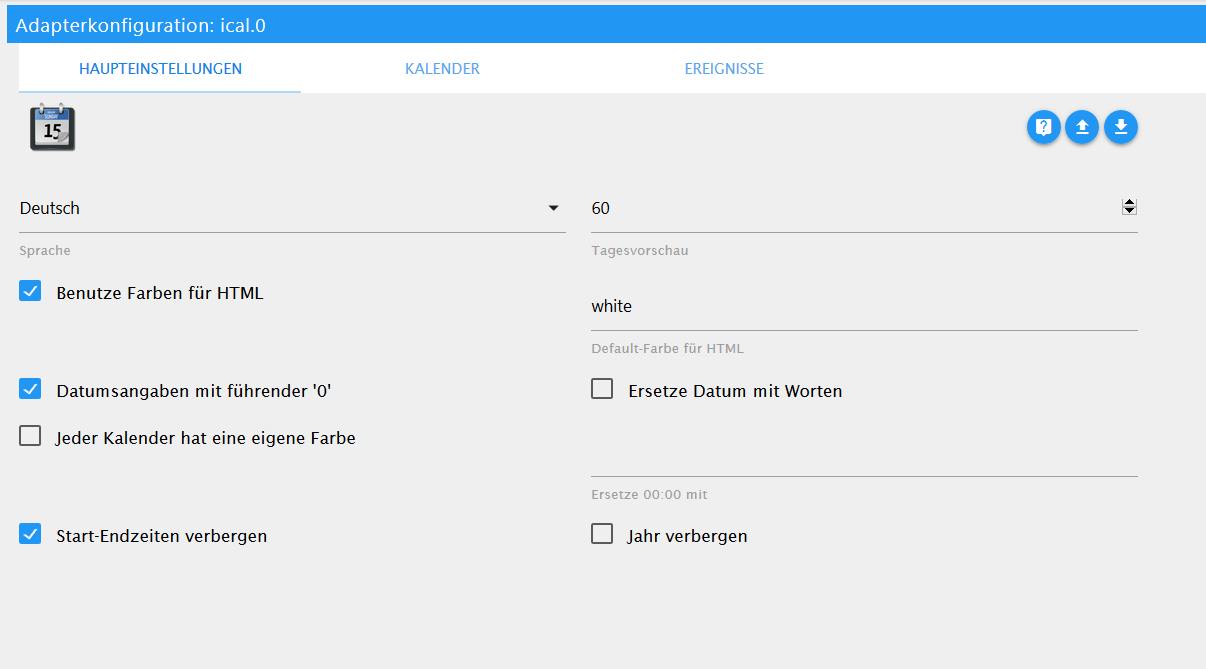Screen dimensions: 1206x669
Task: Disable 'Benutze Farben für HTML' checkbox
Action: (31, 292)
